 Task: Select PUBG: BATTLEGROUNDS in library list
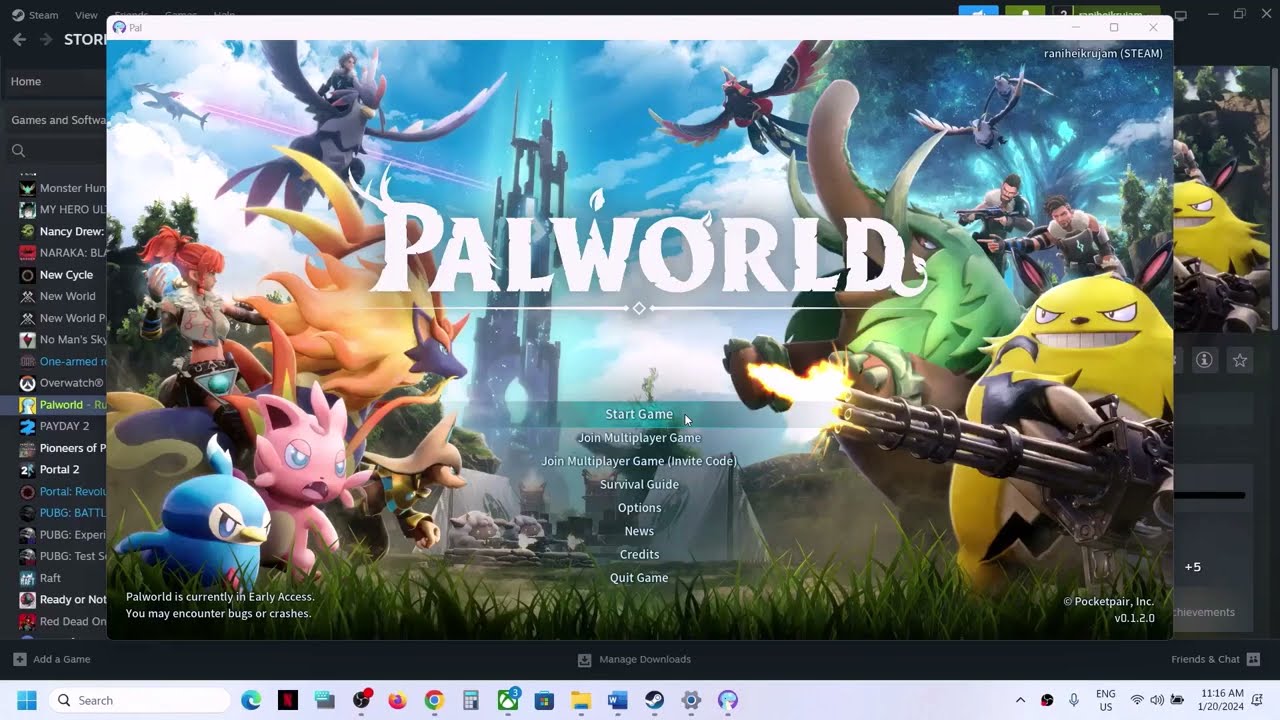(x=63, y=513)
